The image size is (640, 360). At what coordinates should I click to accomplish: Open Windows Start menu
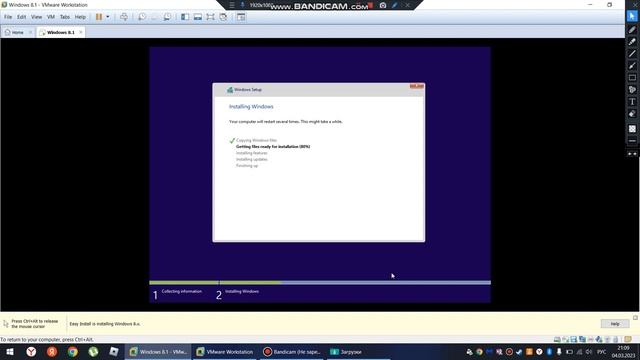click(x=10, y=351)
